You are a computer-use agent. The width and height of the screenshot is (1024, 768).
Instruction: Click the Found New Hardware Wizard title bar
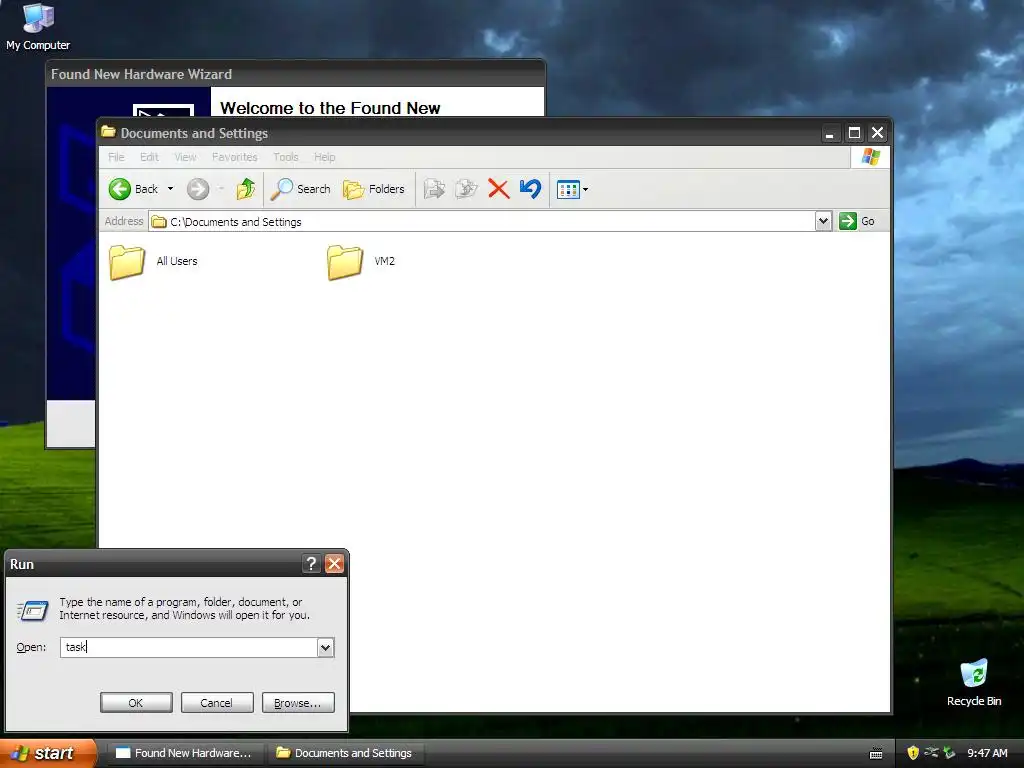tap(295, 74)
